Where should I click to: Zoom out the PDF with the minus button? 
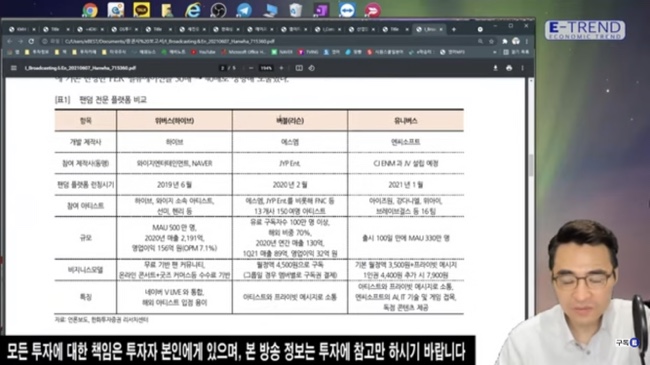(x=251, y=68)
